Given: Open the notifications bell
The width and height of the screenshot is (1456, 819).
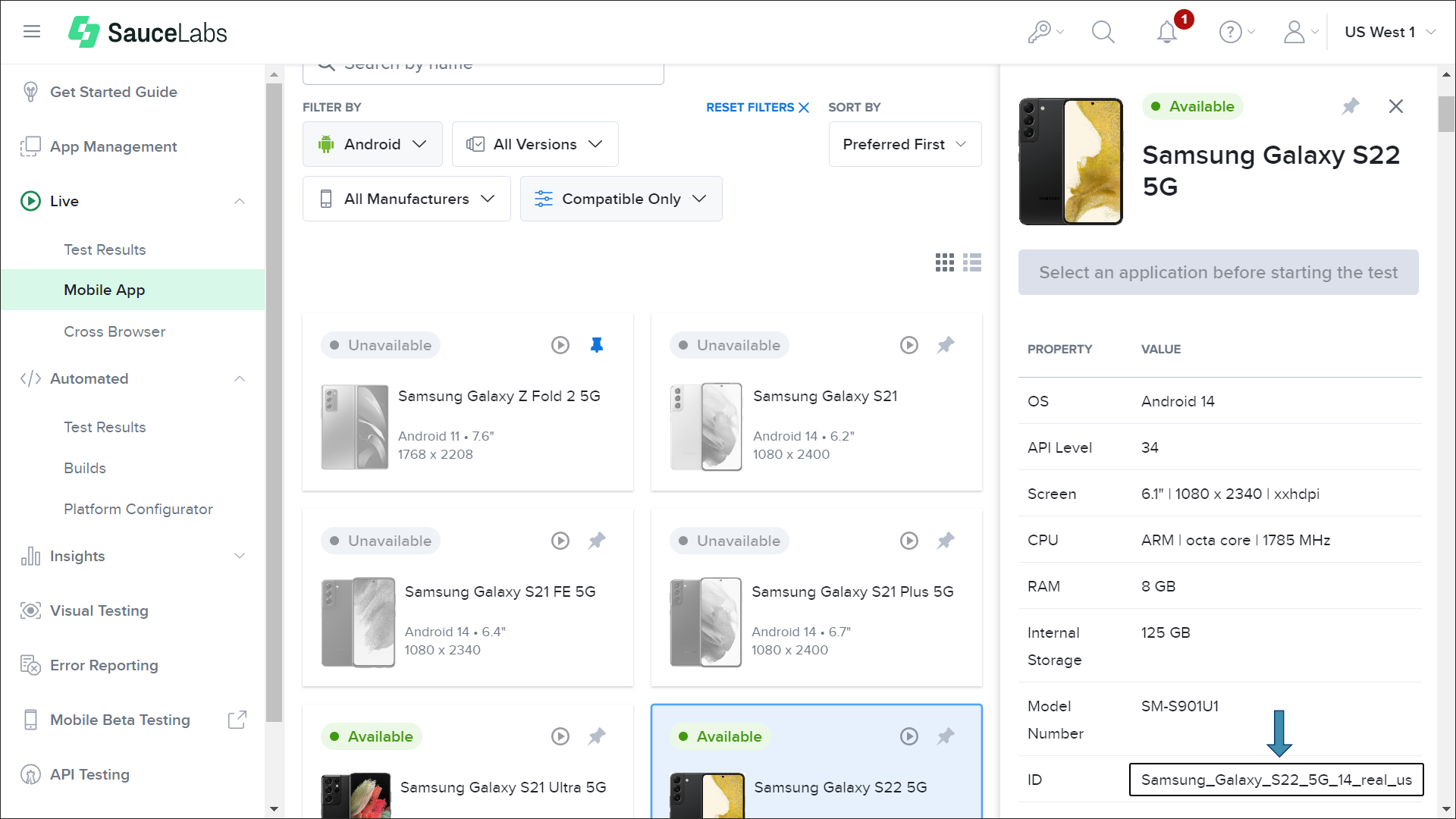Looking at the screenshot, I should click(x=1167, y=32).
